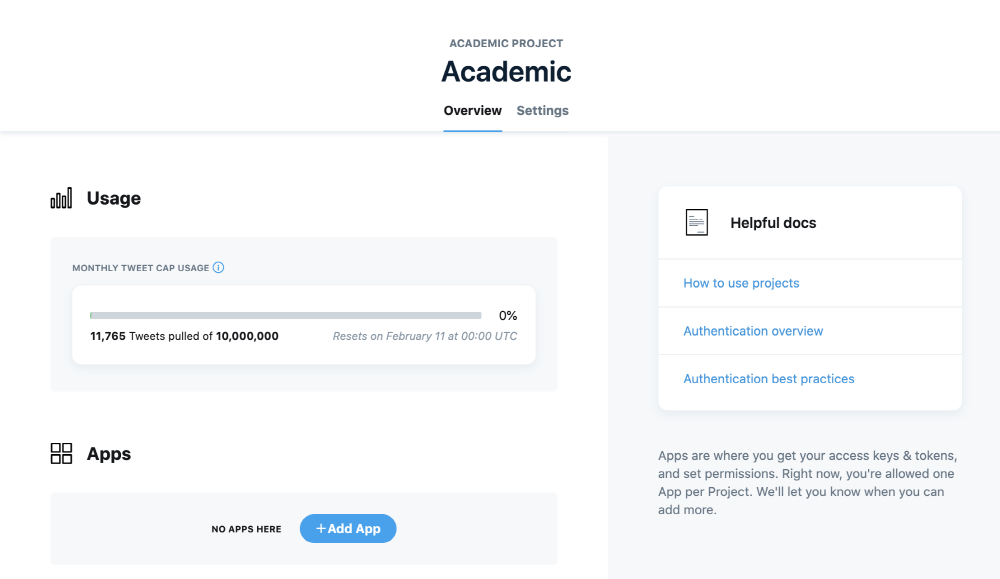Click the Apps section heading
Screen dimensions: 1000x579
point(109,454)
